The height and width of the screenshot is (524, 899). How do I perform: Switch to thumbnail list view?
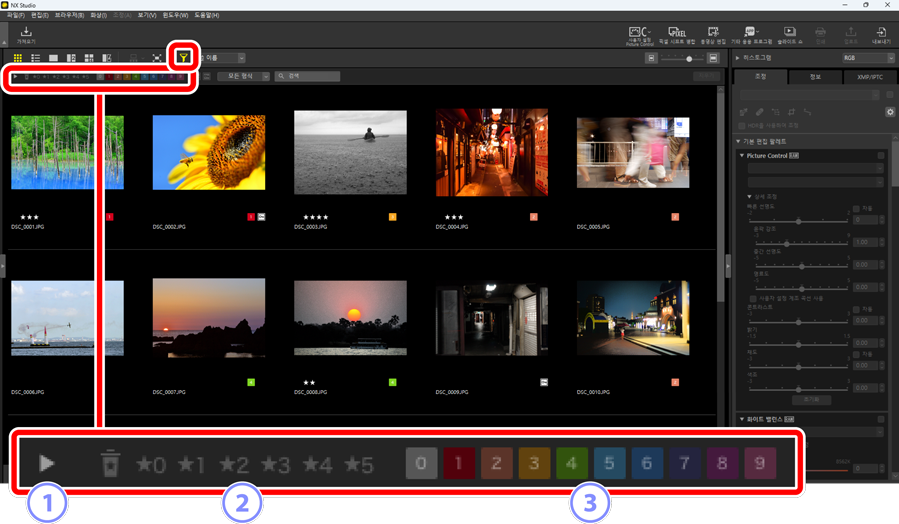(x=36, y=59)
